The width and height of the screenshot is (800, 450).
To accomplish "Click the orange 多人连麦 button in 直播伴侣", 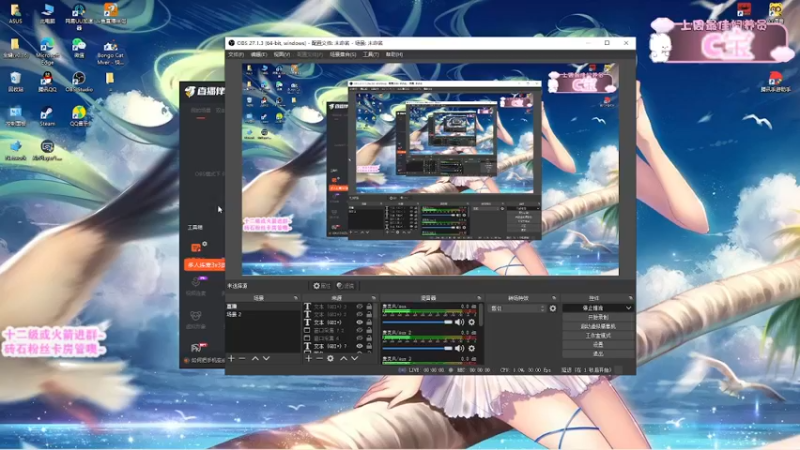I will pyautogui.click(x=205, y=265).
